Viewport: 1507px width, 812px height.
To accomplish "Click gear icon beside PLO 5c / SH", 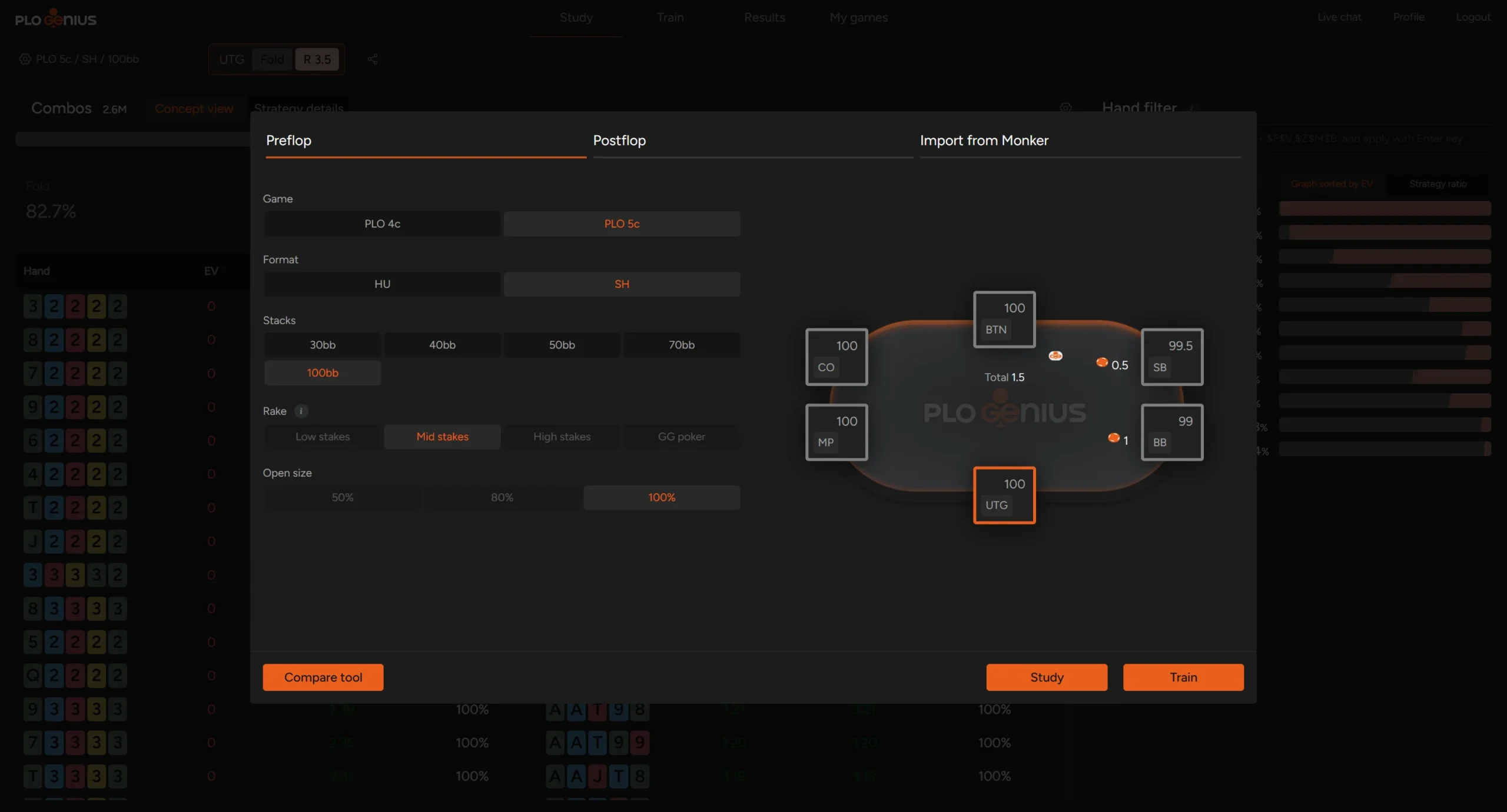I will (x=25, y=59).
